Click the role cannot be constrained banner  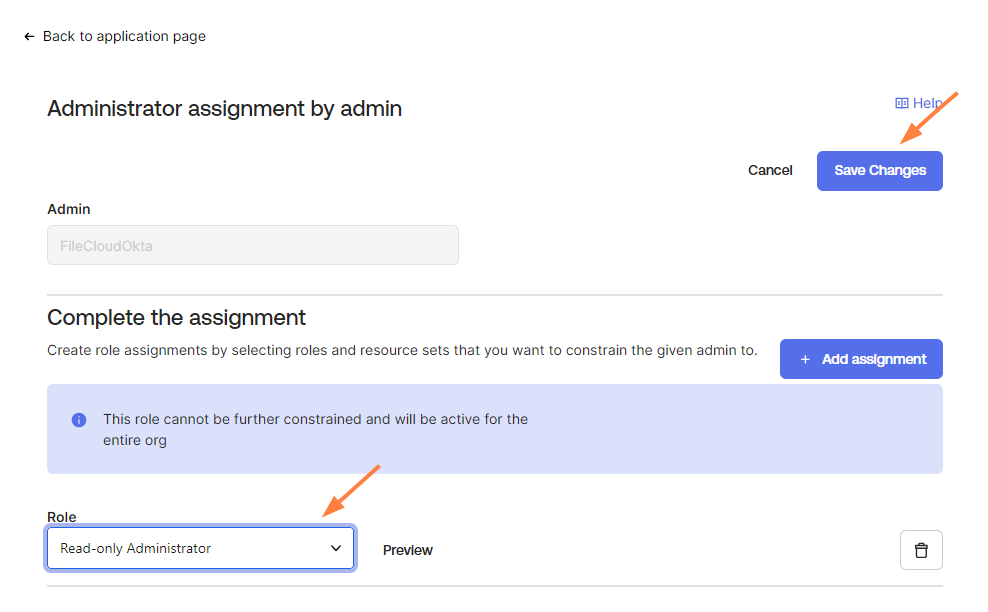[x=494, y=429]
